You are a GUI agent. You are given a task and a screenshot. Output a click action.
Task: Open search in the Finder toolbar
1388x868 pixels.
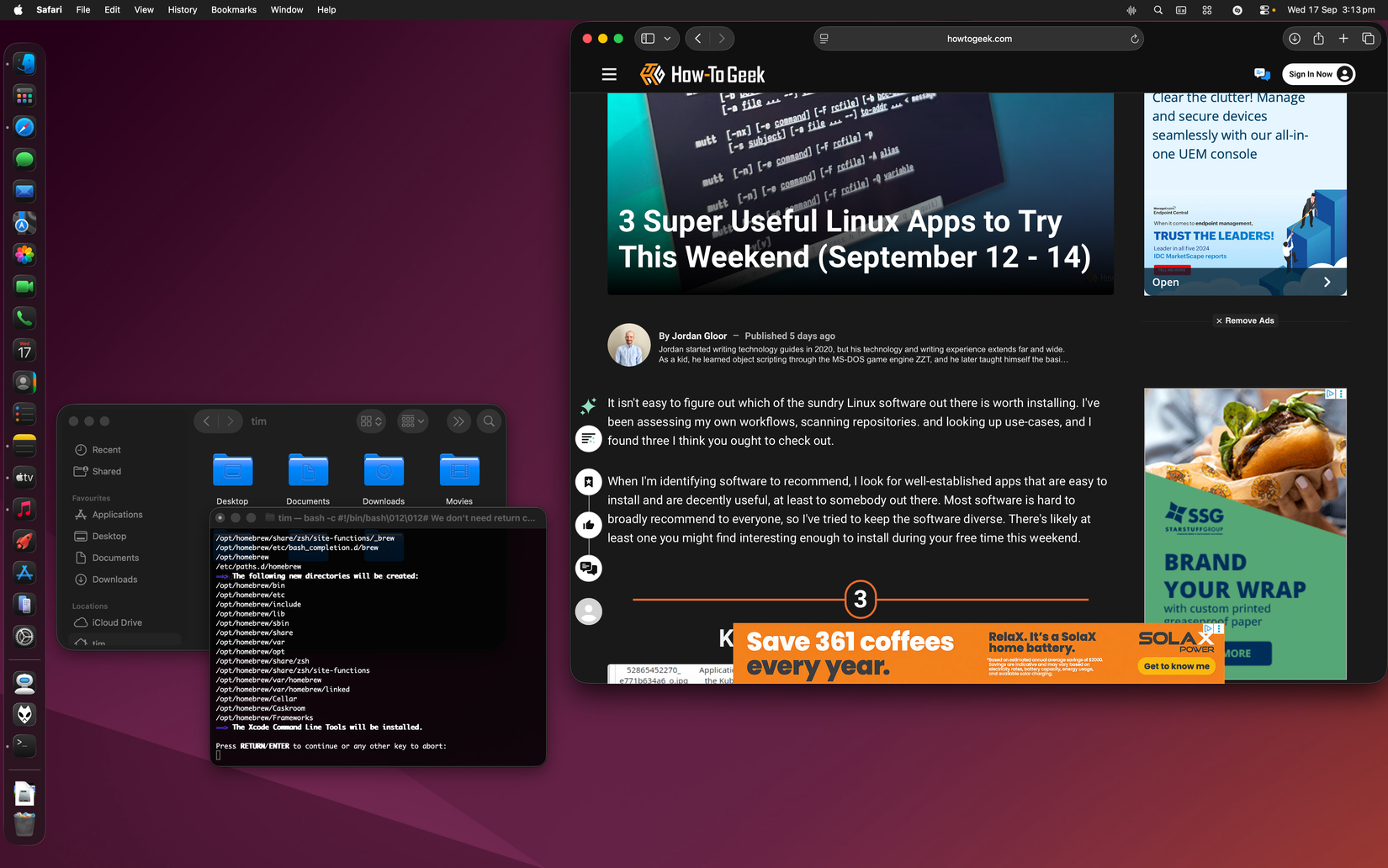[x=489, y=421]
